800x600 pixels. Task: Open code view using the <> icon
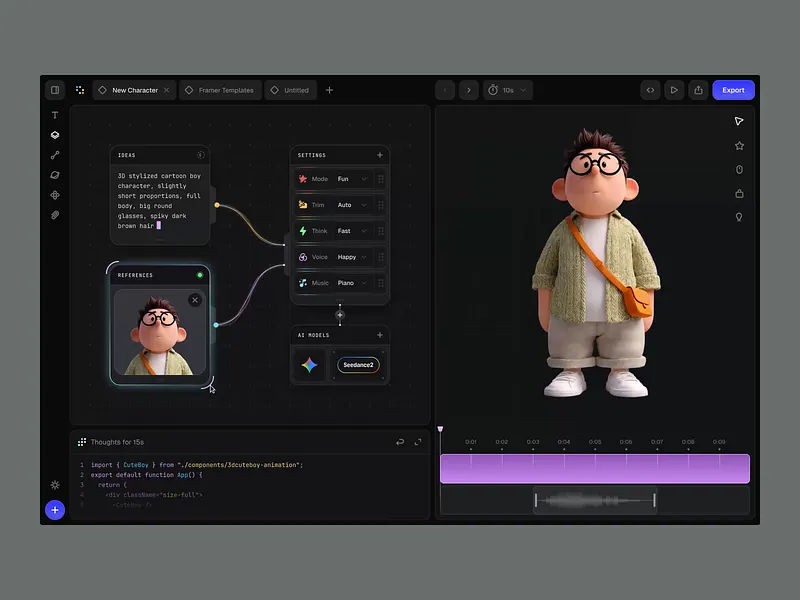[x=650, y=90]
